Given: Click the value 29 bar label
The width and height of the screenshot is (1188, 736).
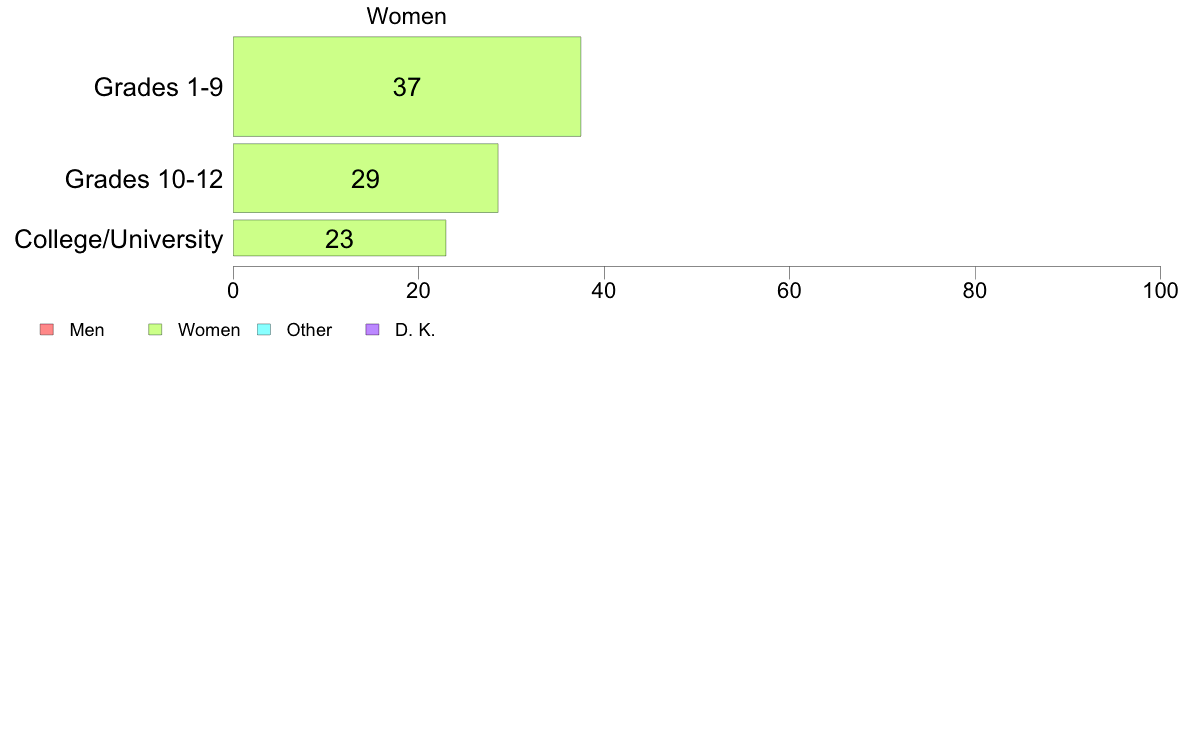Looking at the screenshot, I should [365, 179].
